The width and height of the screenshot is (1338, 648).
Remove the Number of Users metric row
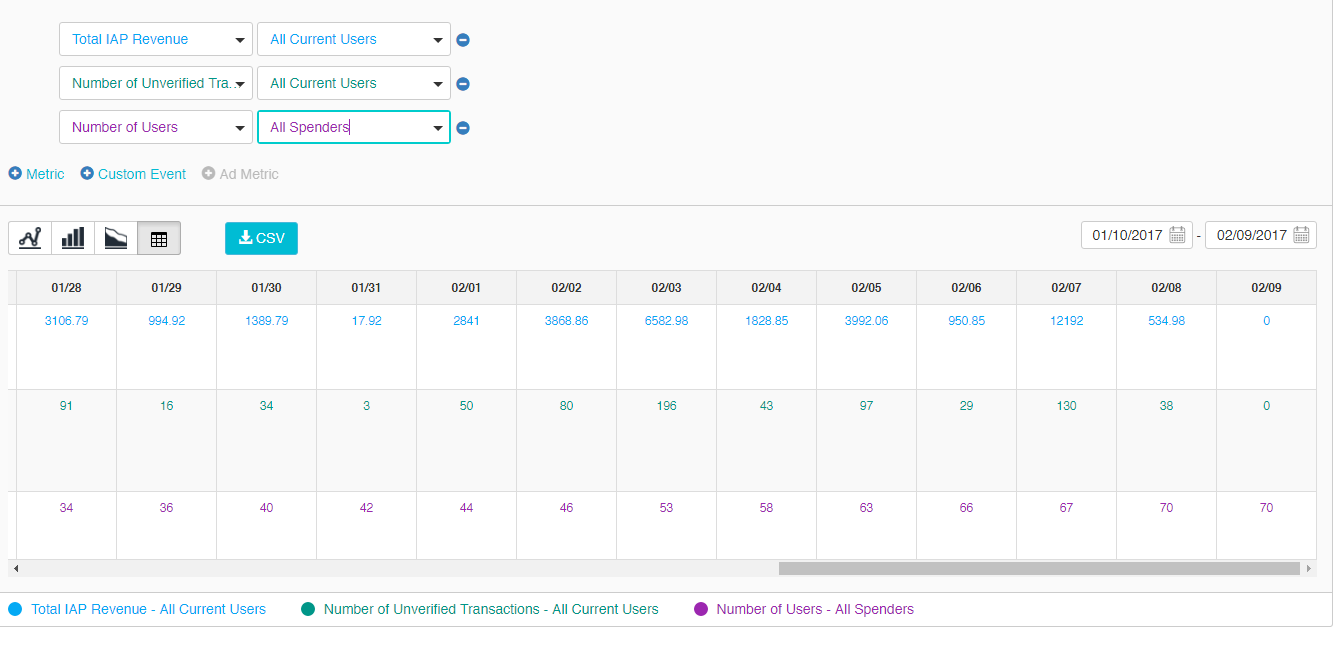[463, 128]
